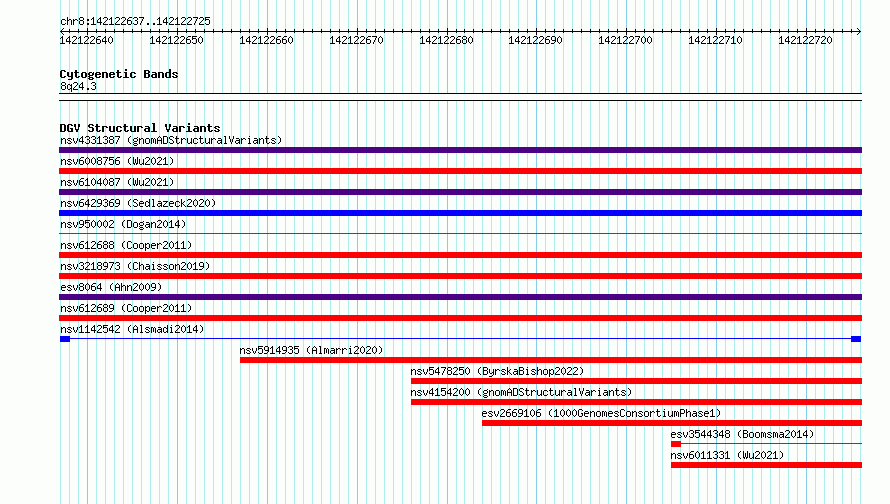This screenshot has width=890, height=504.
Task: Click the nsv612688 (Cooper2011) label
Action: (x=126, y=245)
